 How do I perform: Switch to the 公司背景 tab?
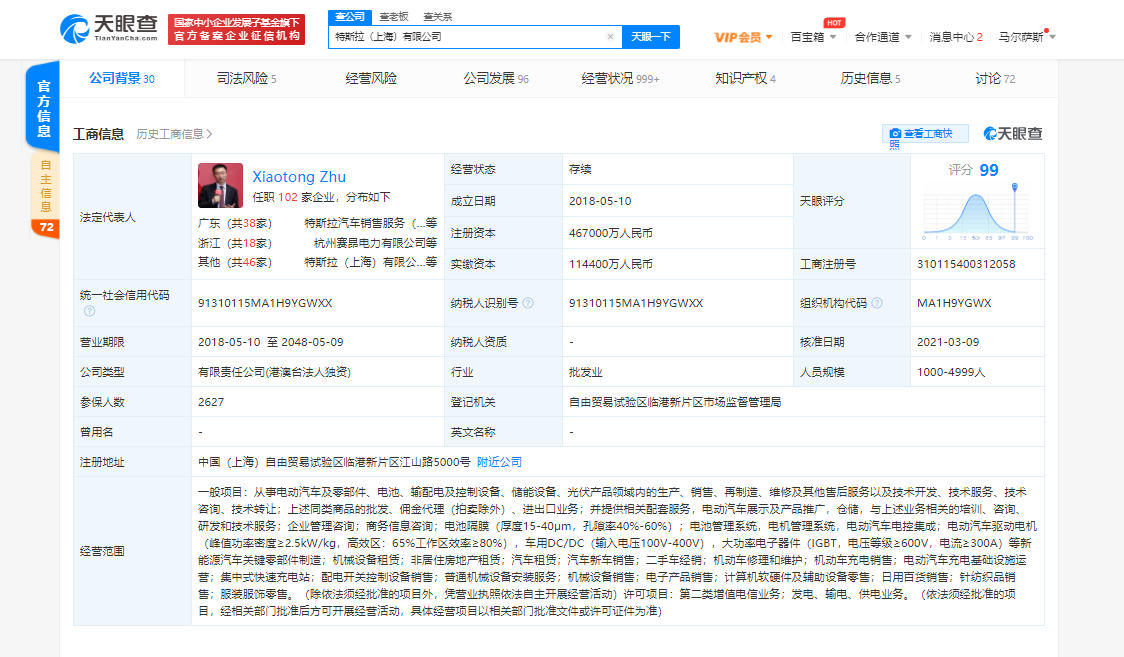(122, 78)
